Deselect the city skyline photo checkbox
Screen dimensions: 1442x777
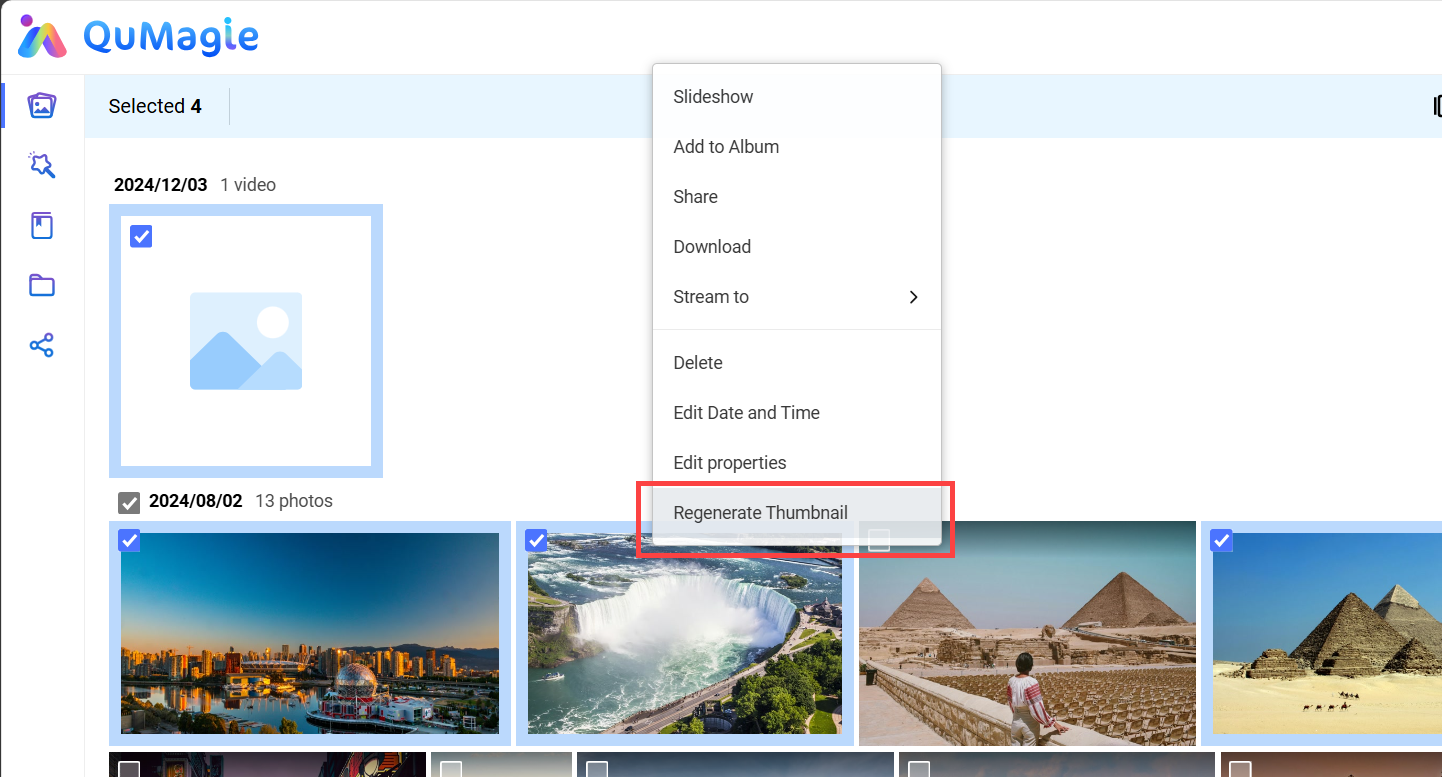129,541
